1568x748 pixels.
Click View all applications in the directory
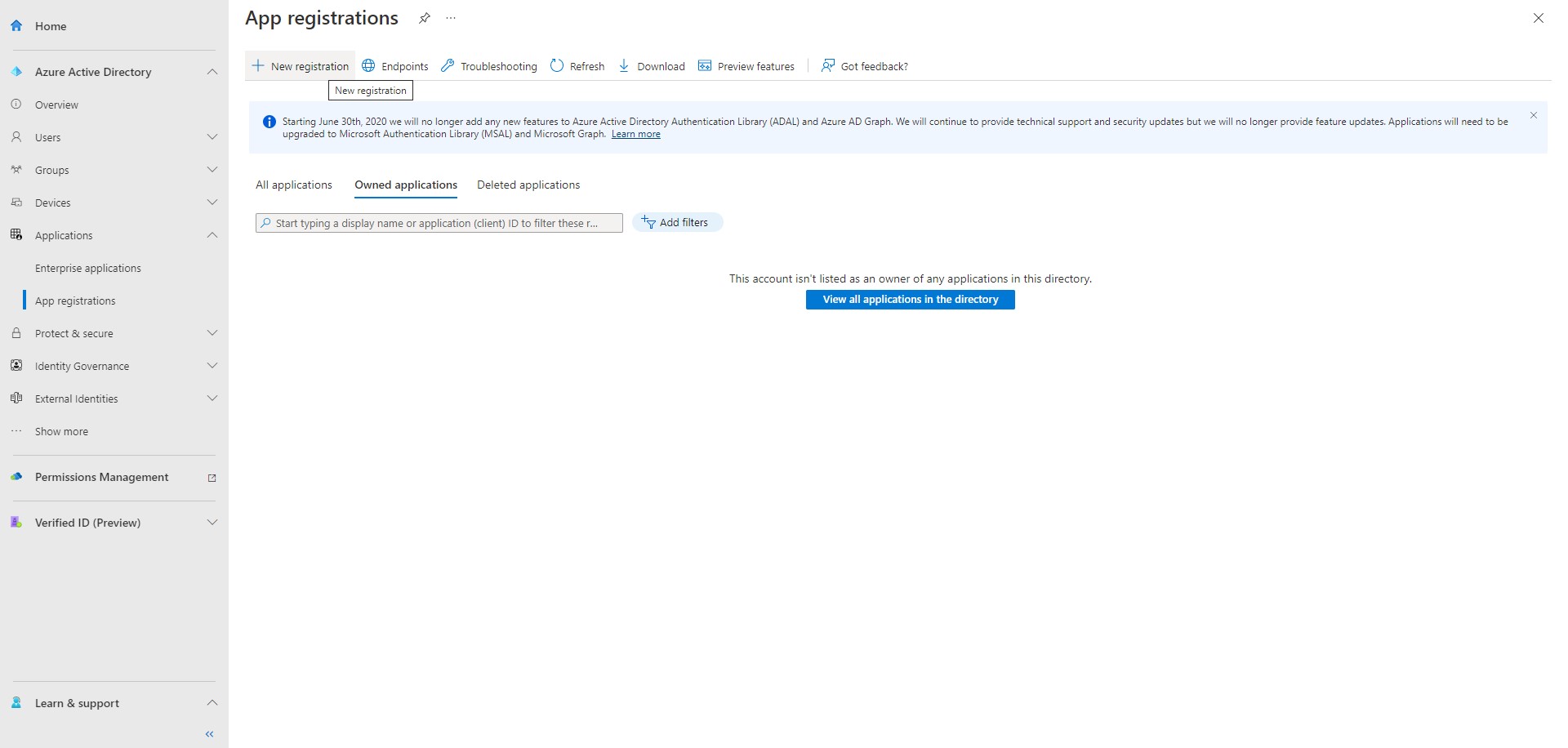tap(910, 299)
